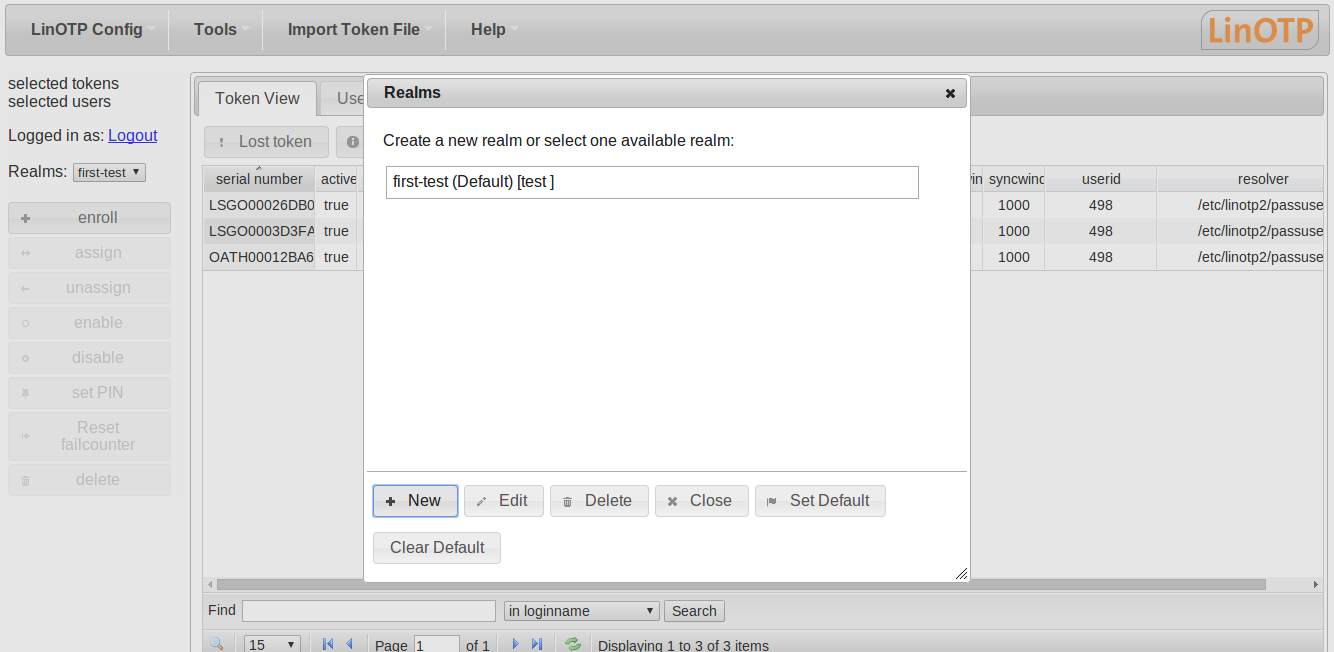Screen dimensions: 1334x652
Task: Click the Clear Default button
Action: pos(437,548)
